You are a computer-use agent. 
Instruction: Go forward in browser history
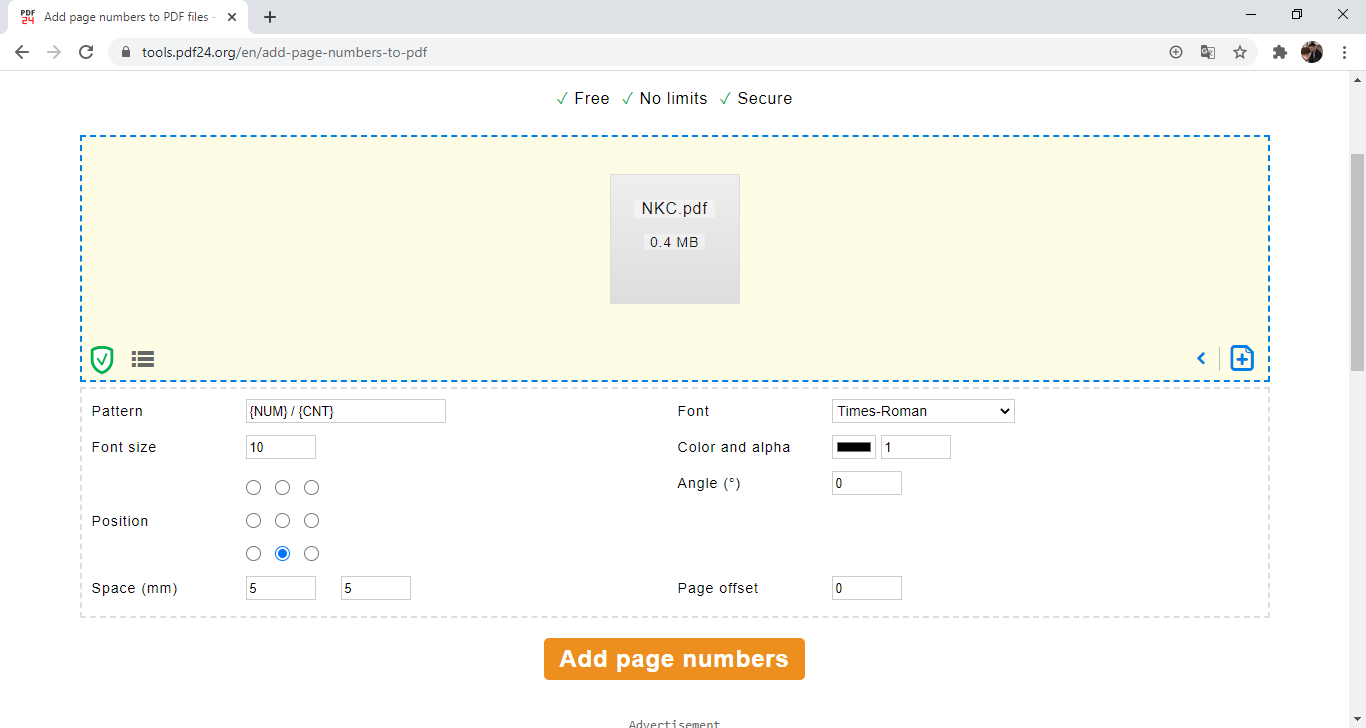point(54,52)
